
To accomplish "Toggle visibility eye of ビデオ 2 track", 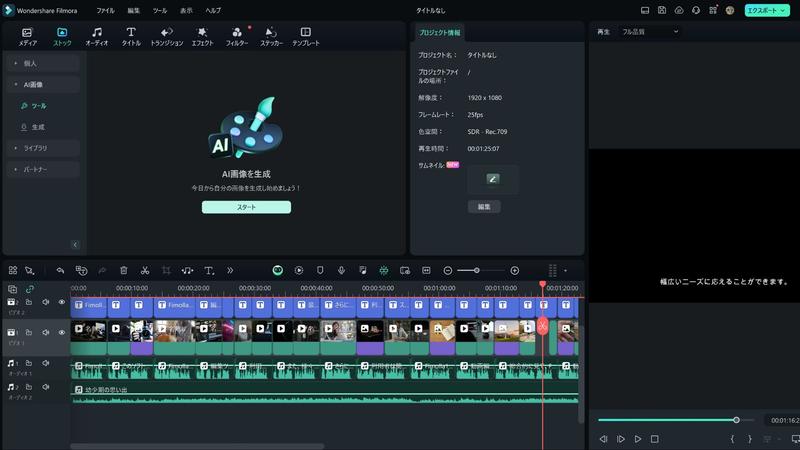I will (x=62, y=302).
